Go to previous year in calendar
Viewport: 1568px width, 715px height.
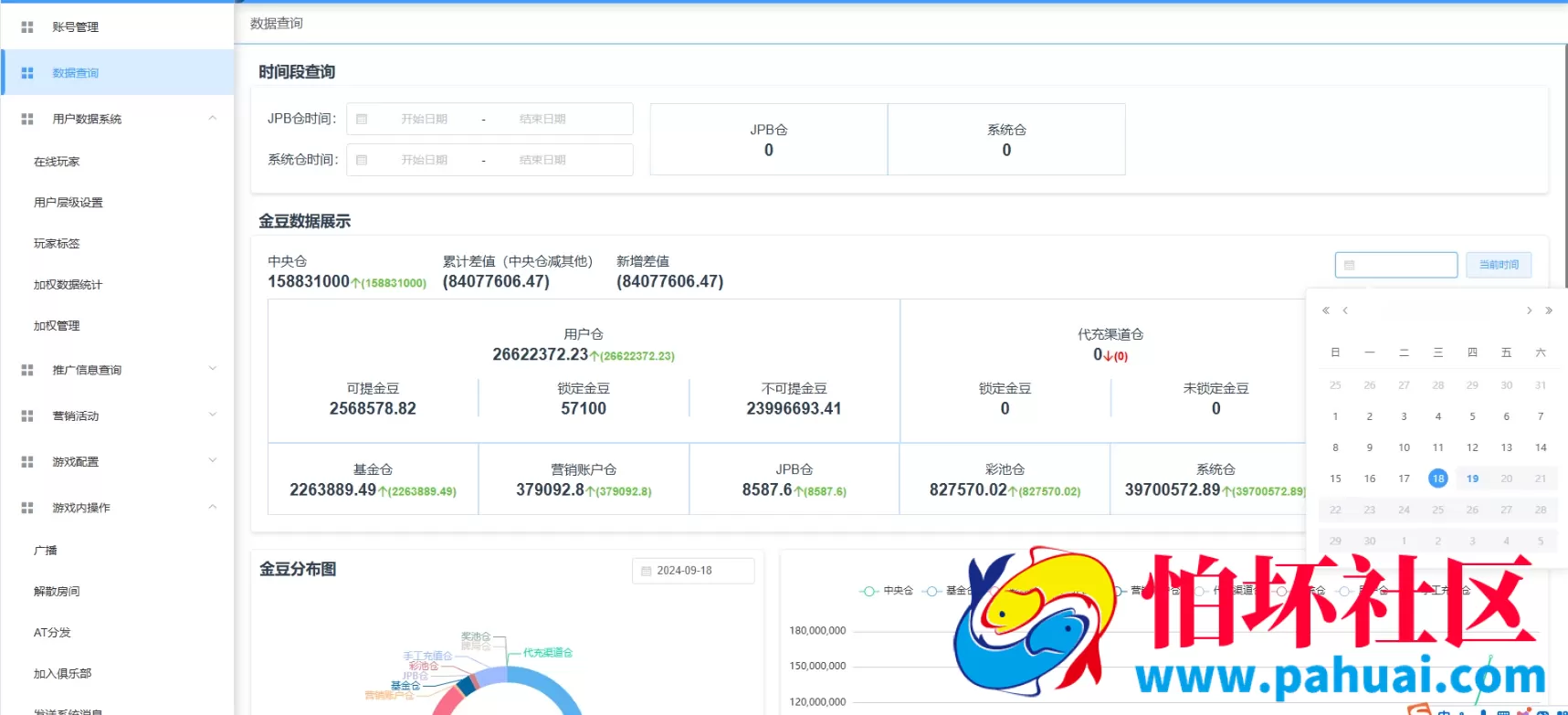click(x=1326, y=310)
